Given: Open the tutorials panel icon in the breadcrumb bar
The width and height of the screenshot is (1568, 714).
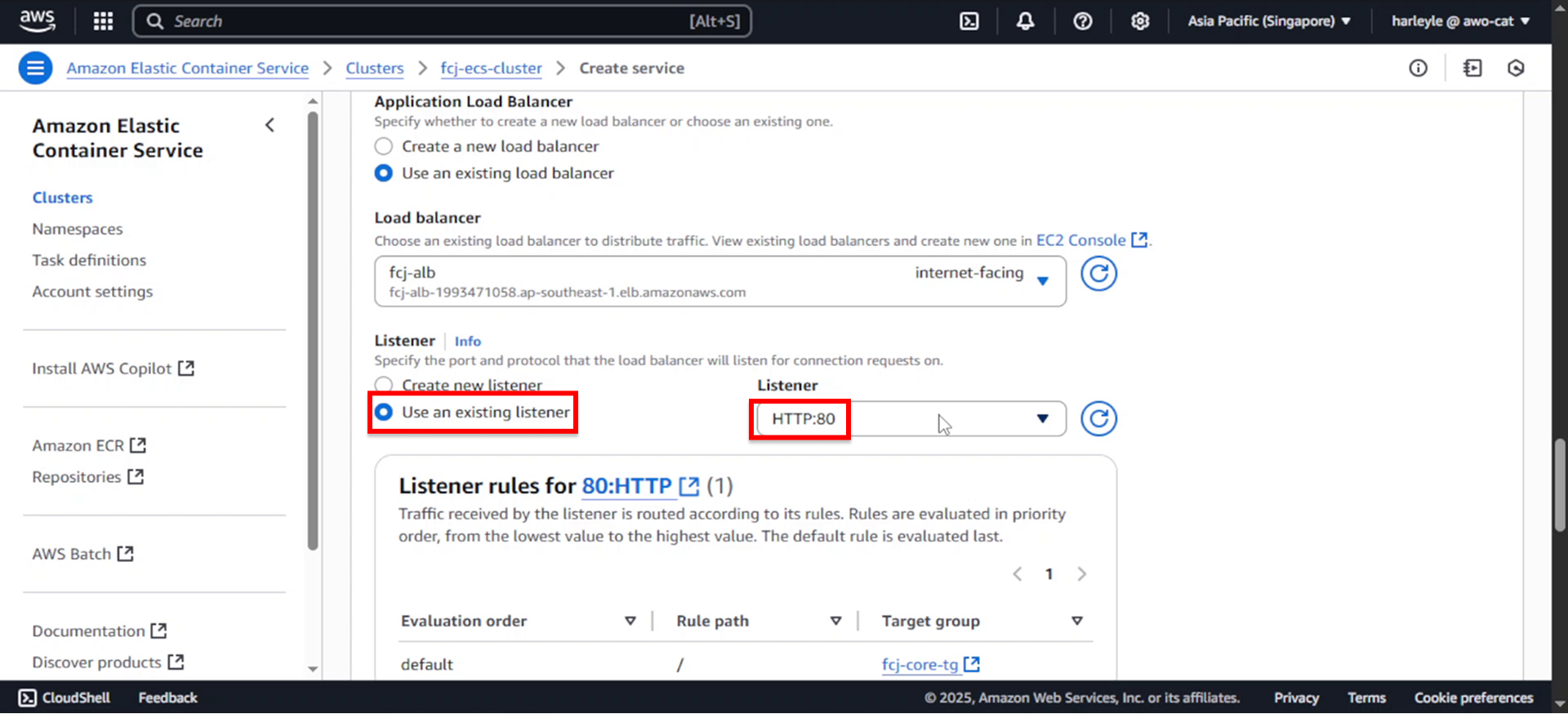Looking at the screenshot, I should (1472, 68).
